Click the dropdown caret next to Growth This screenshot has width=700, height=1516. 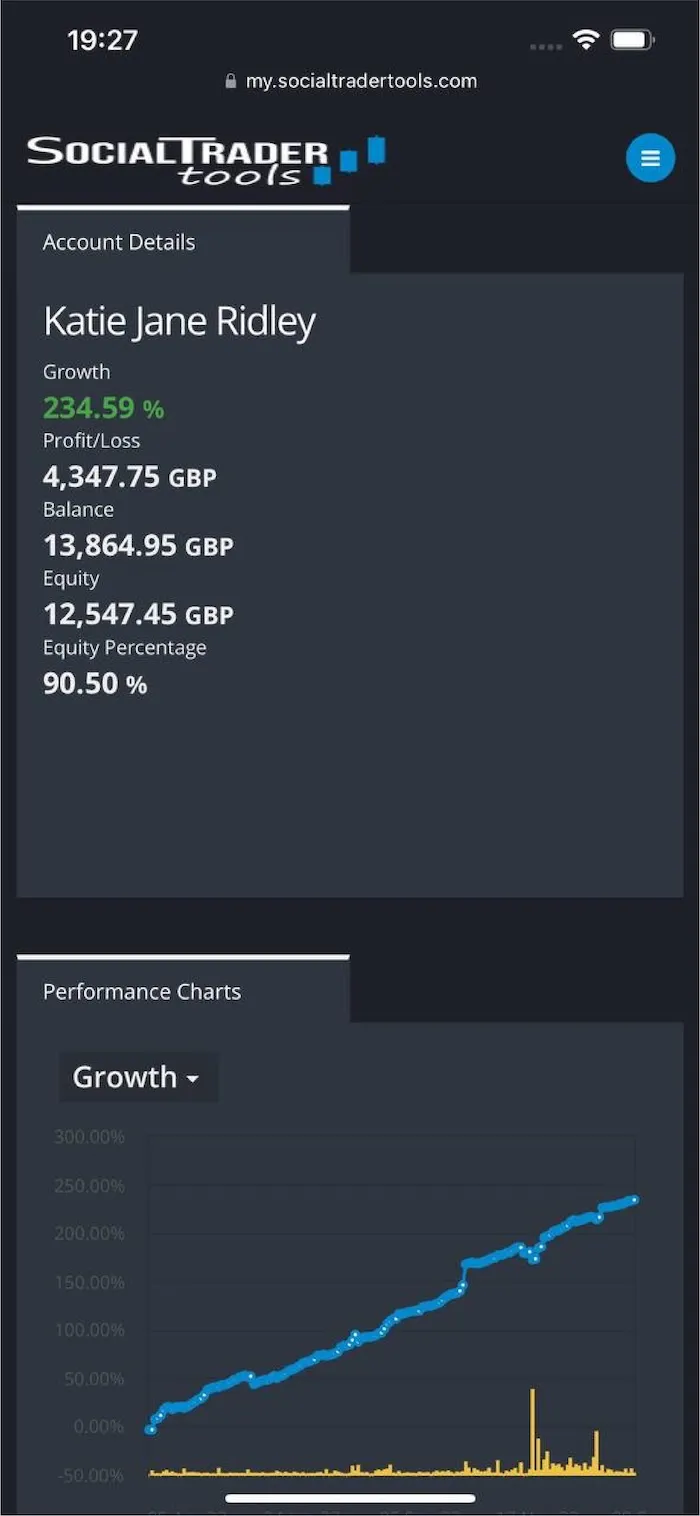point(193,1080)
